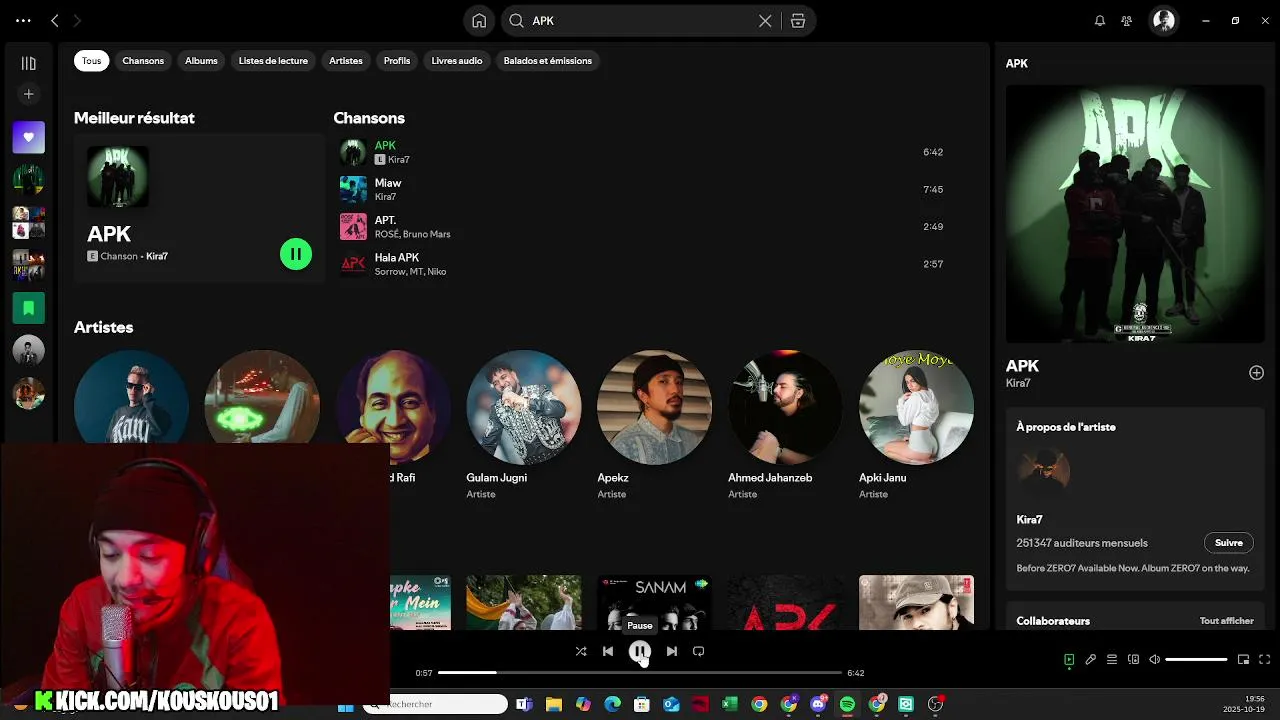Open the Browse icon in search bar
Image resolution: width=1280 pixels, height=720 pixels.
pos(798,21)
